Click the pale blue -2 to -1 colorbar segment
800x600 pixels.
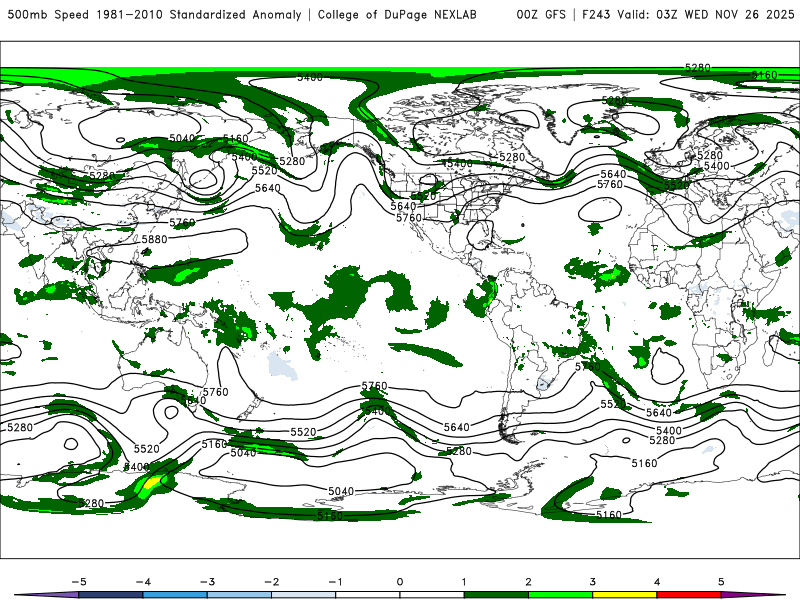coord(304,595)
